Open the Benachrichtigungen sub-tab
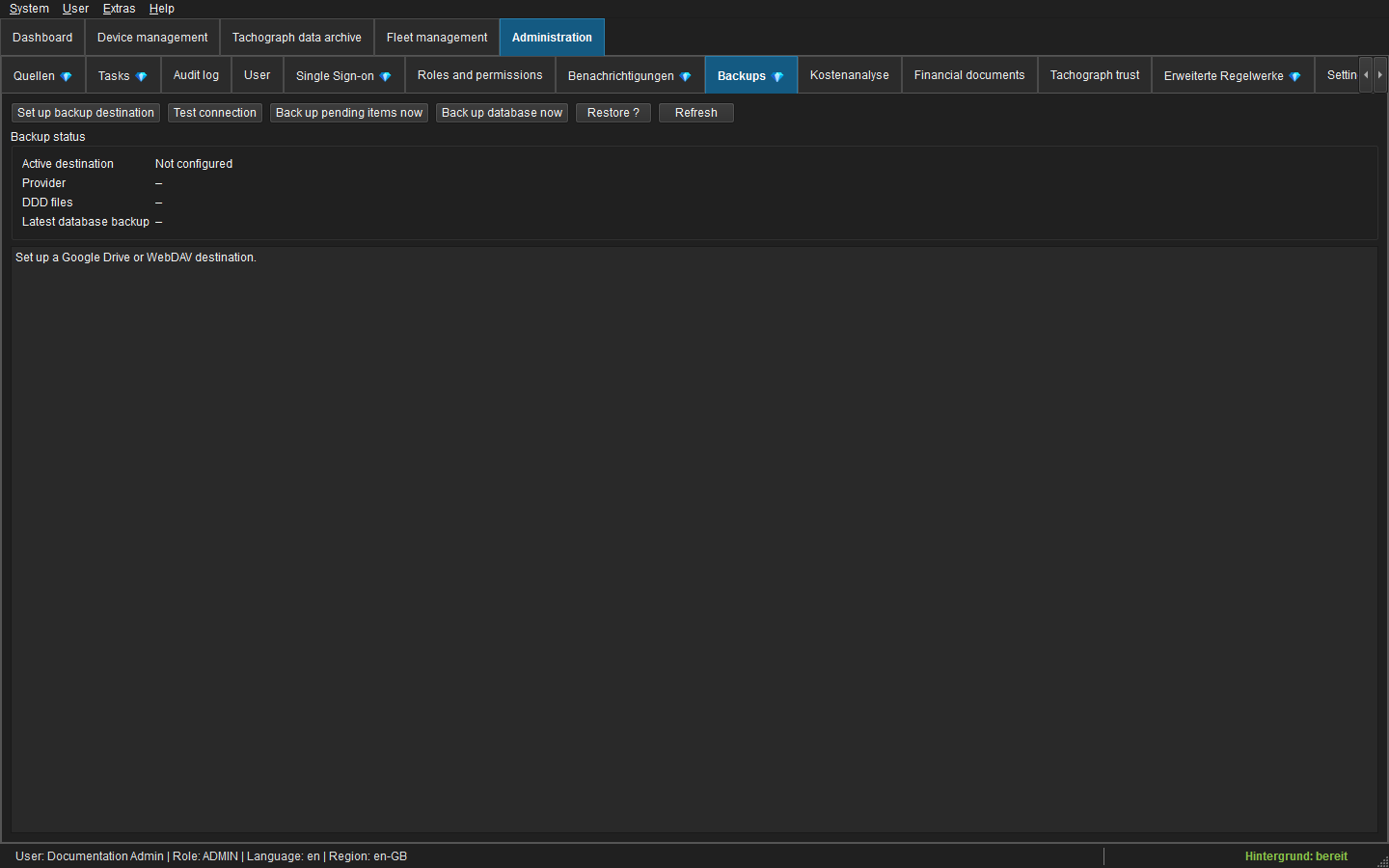 [630, 75]
